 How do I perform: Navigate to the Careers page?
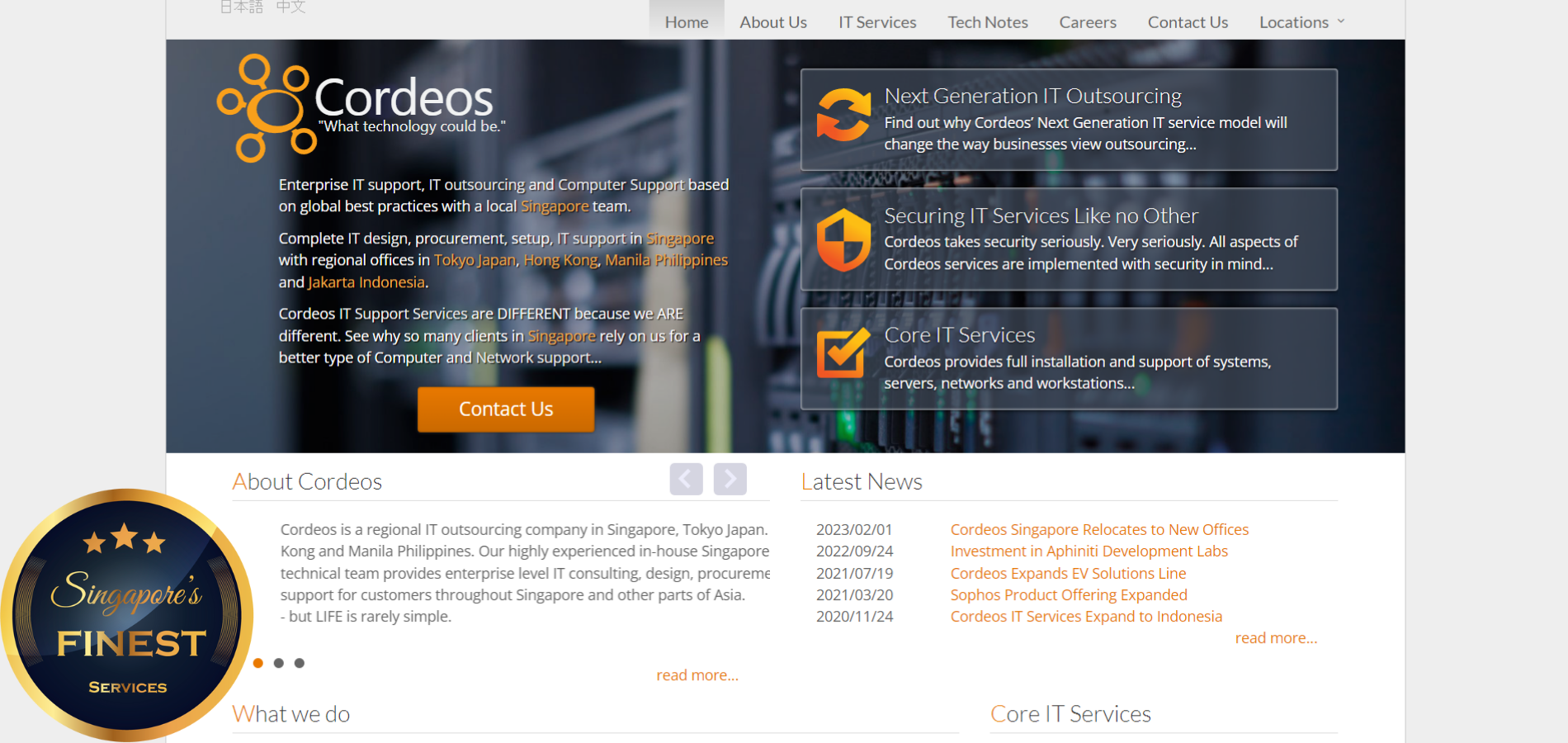pos(1087,22)
